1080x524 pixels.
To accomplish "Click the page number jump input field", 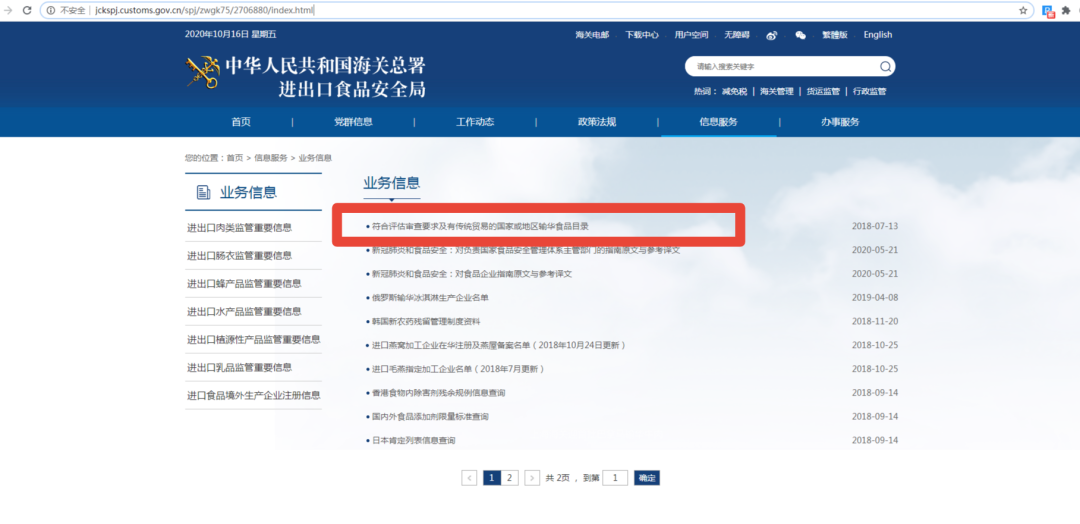I will tap(614, 478).
